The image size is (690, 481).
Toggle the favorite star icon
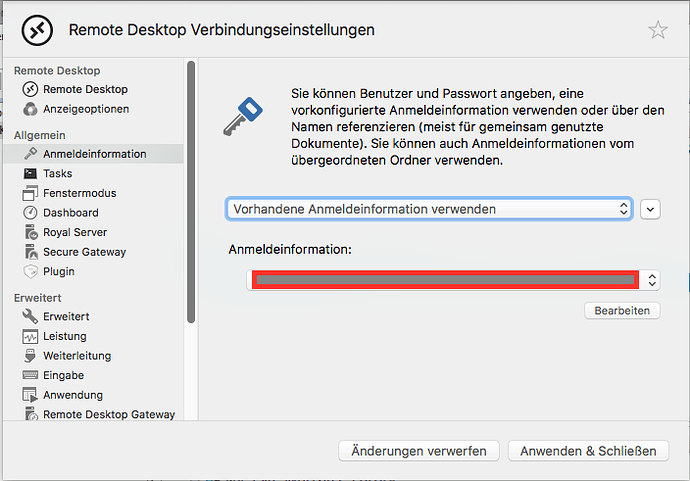pyautogui.click(x=657, y=30)
